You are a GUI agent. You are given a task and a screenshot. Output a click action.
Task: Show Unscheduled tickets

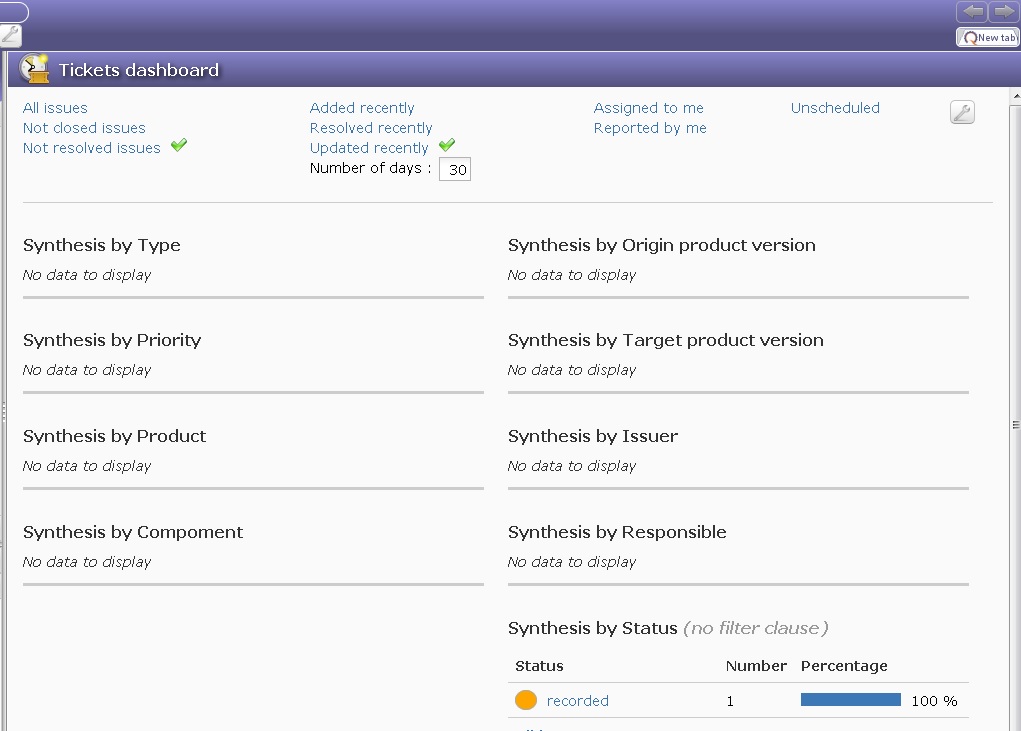click(835, 108)
